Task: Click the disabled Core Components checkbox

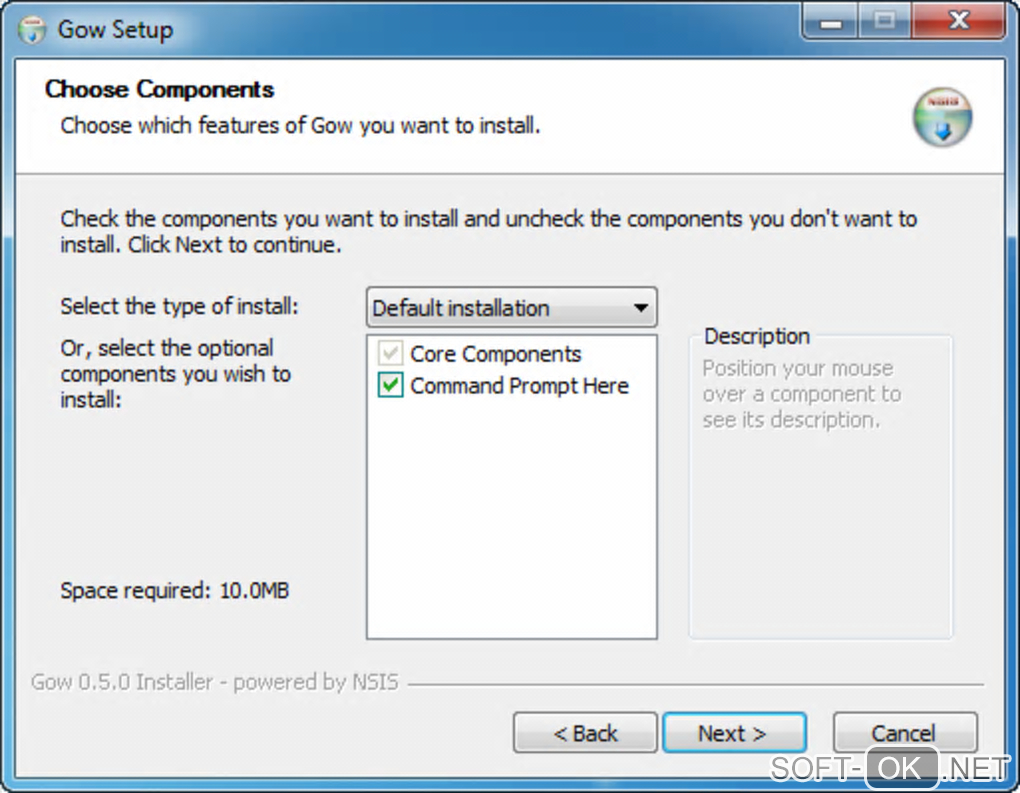Action: (391, 354)
